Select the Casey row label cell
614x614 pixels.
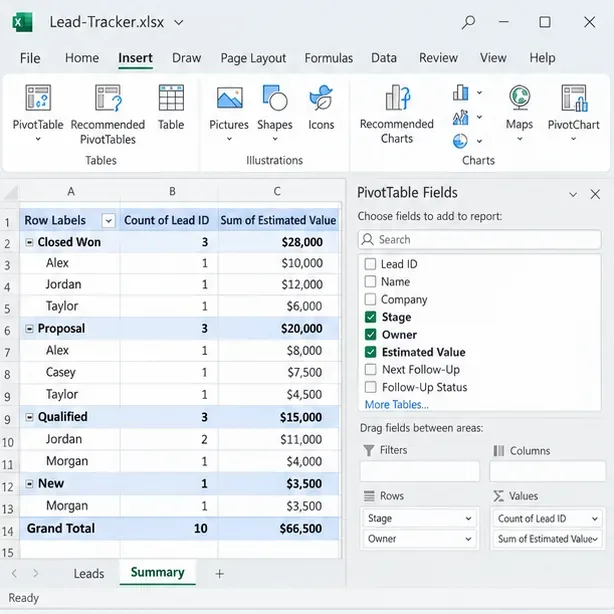pyautogui.click(x=70, y=372)
